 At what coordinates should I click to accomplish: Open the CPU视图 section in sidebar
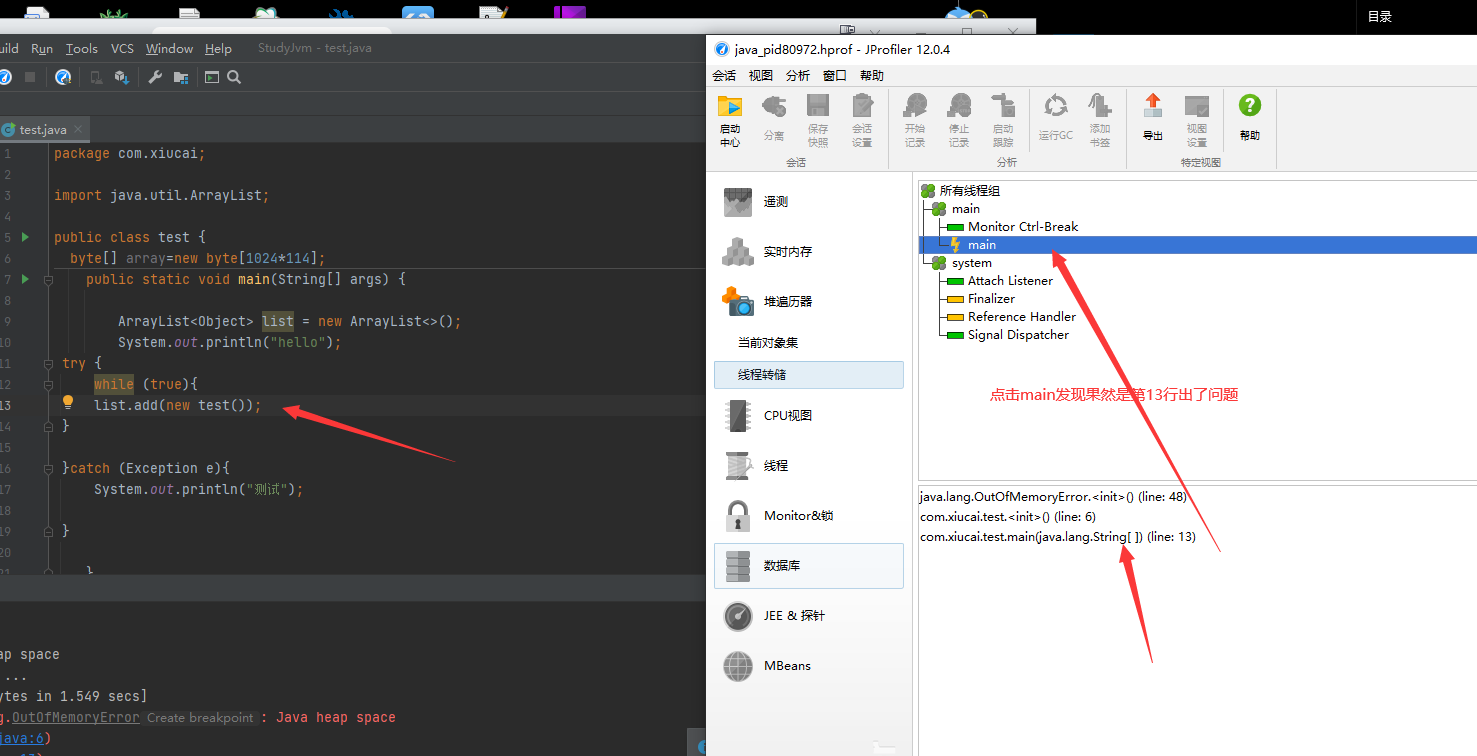tap(808, 415)
